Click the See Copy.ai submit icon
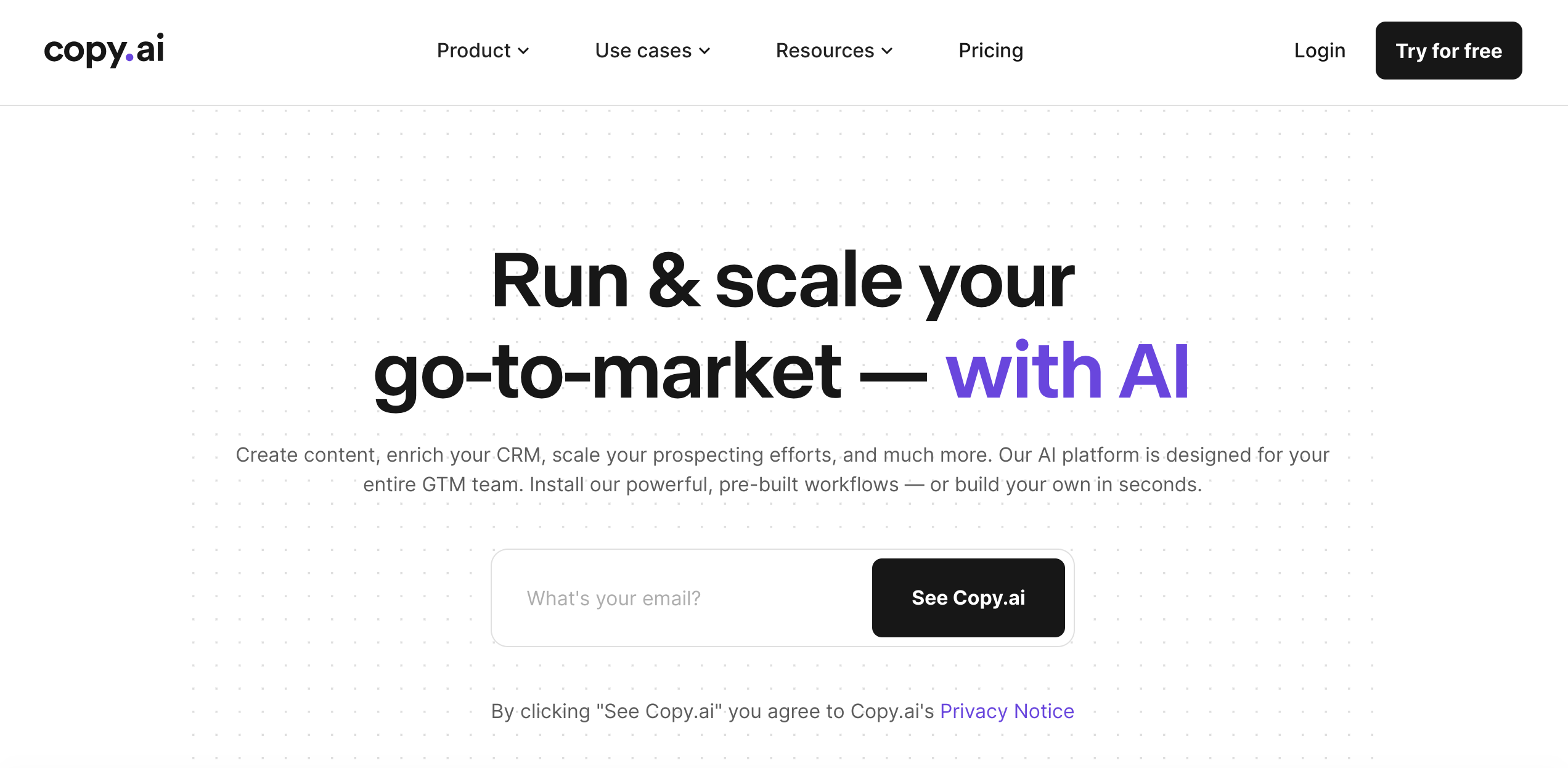This screenshot has width=1568, height=768. click(968, 597)
